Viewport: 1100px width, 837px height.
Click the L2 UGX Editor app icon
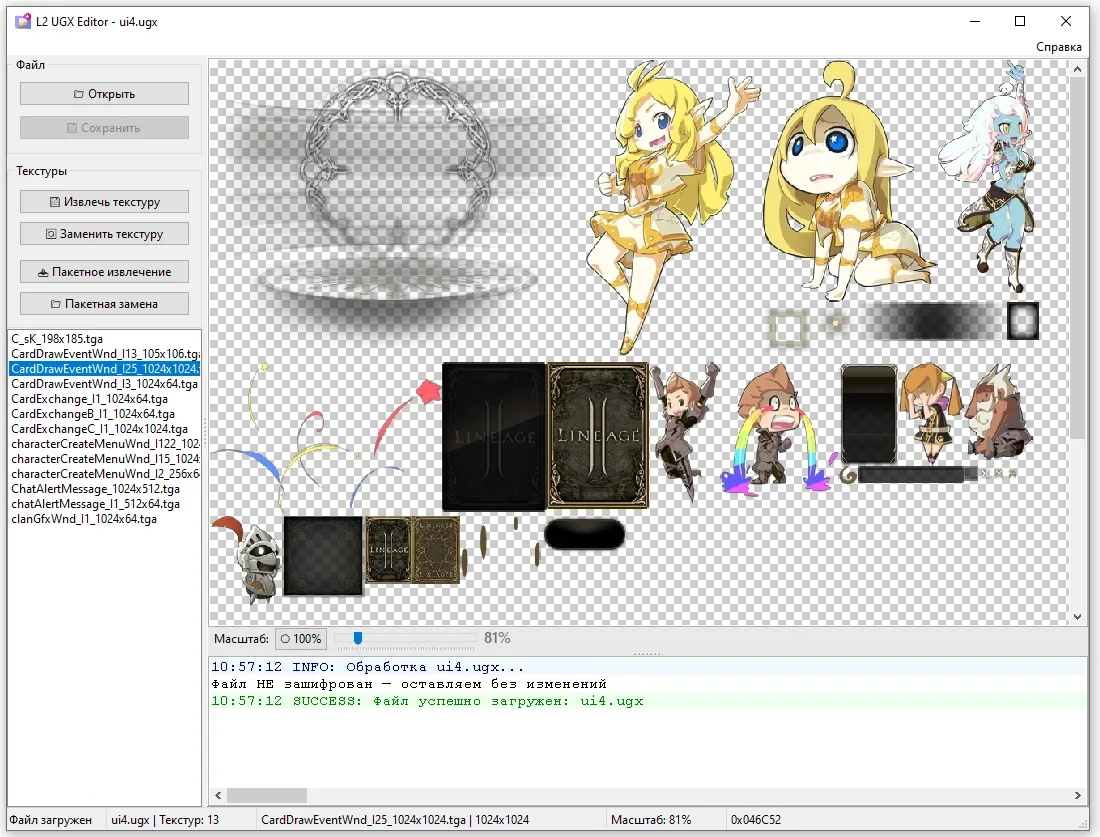(23, 21)
